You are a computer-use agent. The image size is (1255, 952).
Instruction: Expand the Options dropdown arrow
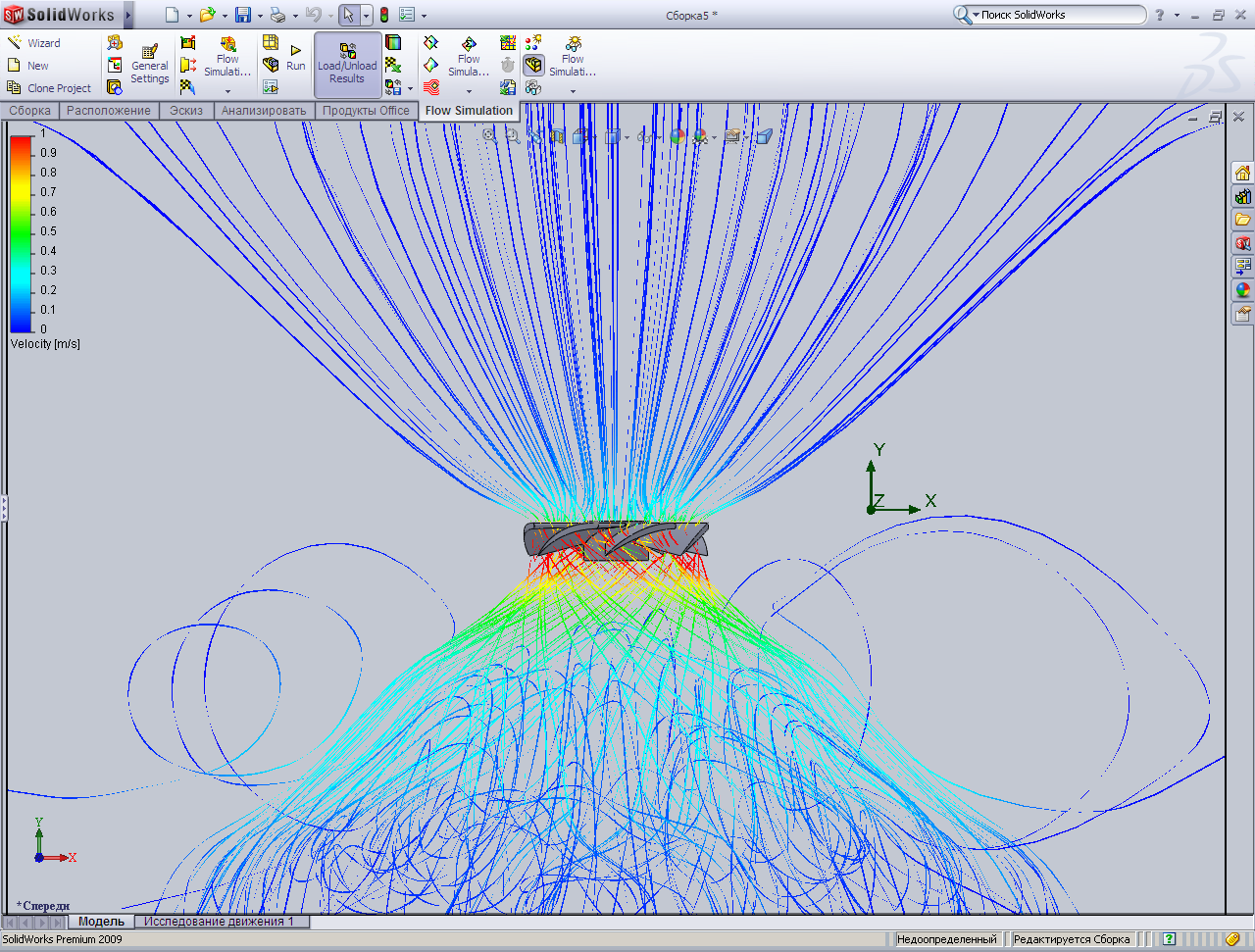pyautogui.click(x=424, y=16)
